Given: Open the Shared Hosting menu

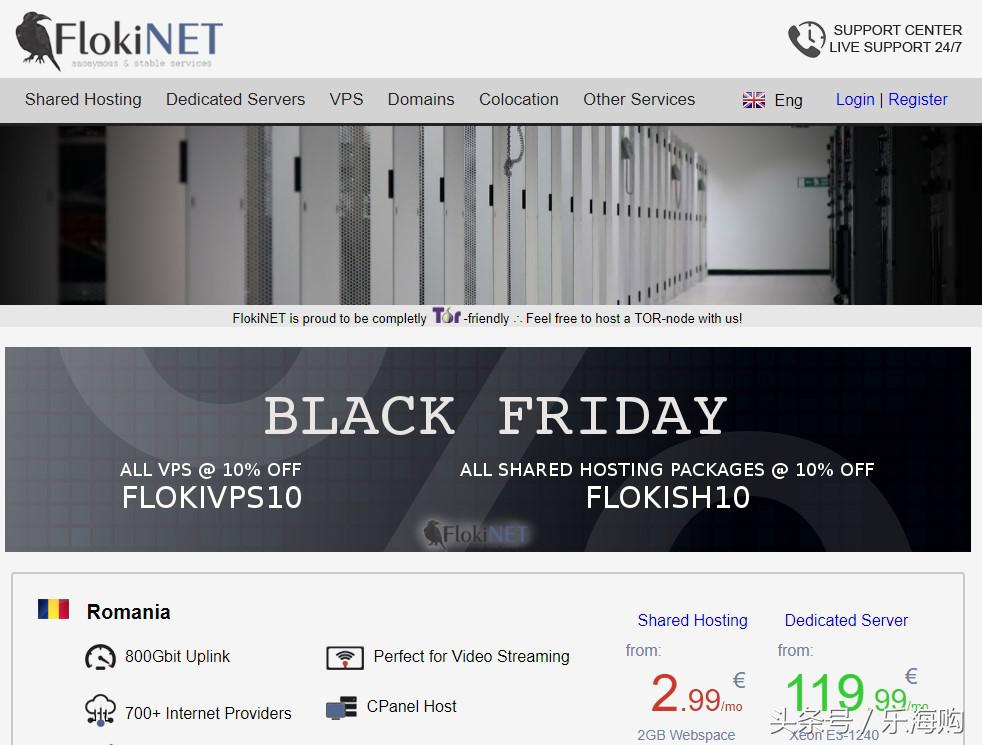Looking at the screenshot, I should [x=83, y=100].
